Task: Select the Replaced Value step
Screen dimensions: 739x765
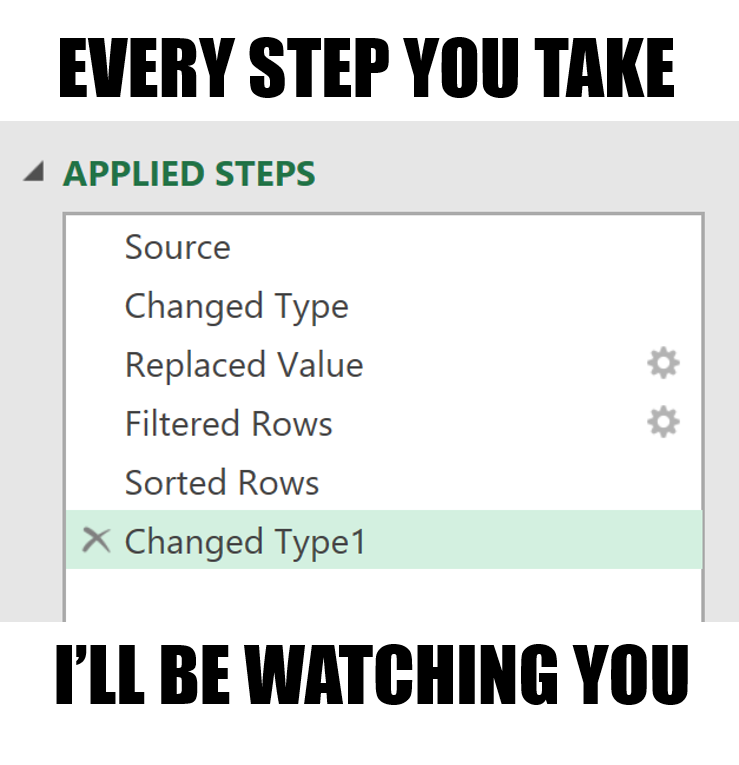Action: (x=243, y=365)
